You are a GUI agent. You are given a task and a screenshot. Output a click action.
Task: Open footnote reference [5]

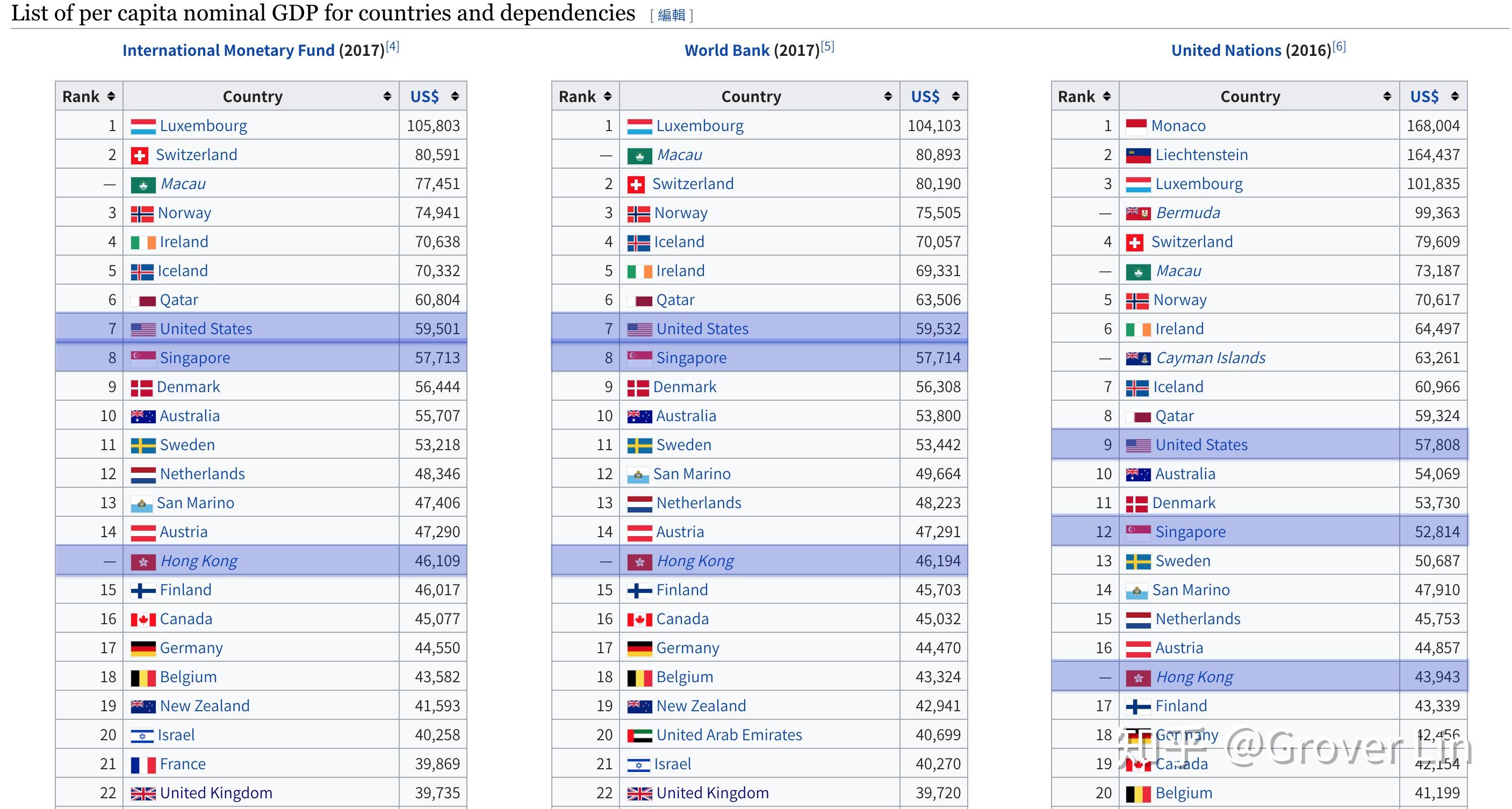pos(827,46)
